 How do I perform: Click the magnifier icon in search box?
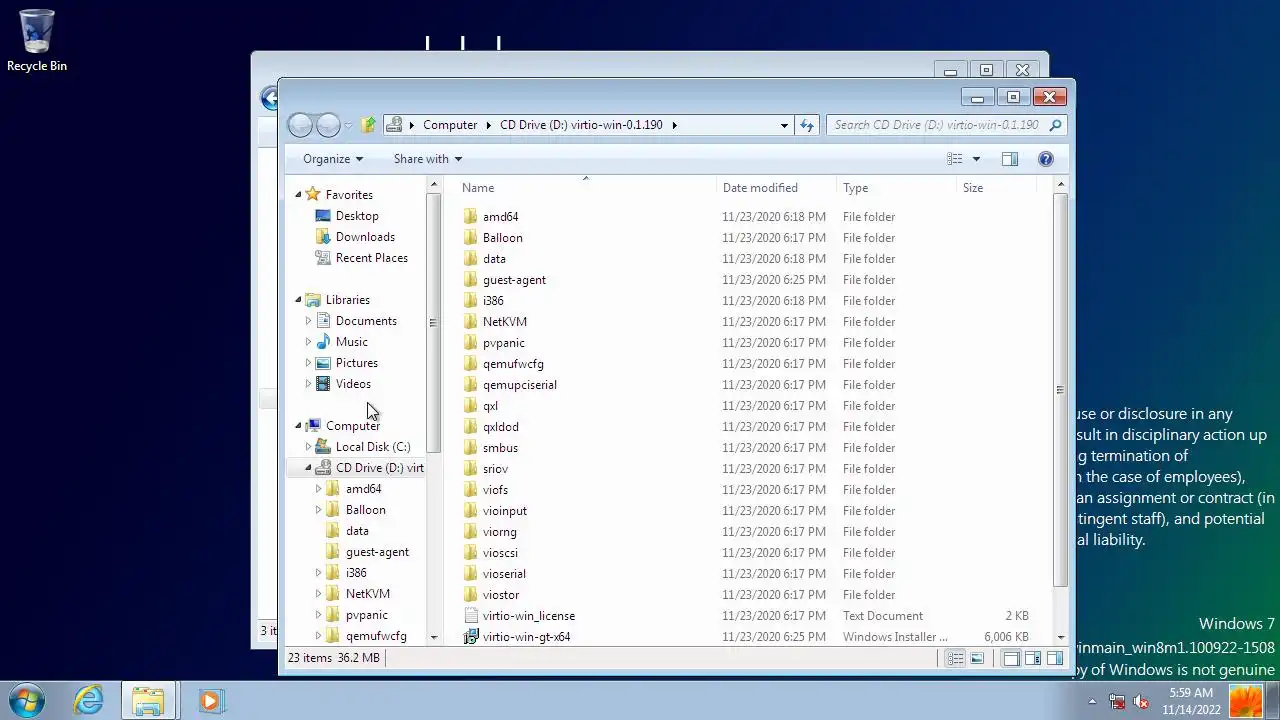[x=1055, y=125]
